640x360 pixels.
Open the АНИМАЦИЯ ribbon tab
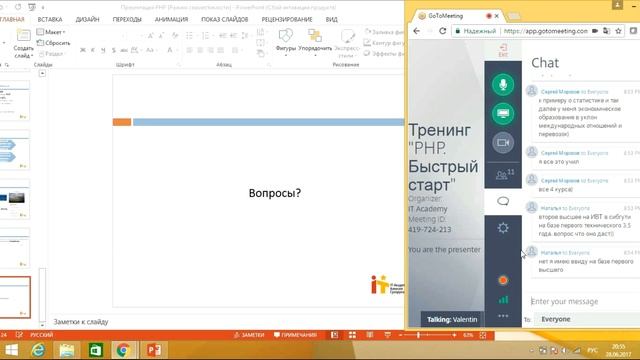171,19
